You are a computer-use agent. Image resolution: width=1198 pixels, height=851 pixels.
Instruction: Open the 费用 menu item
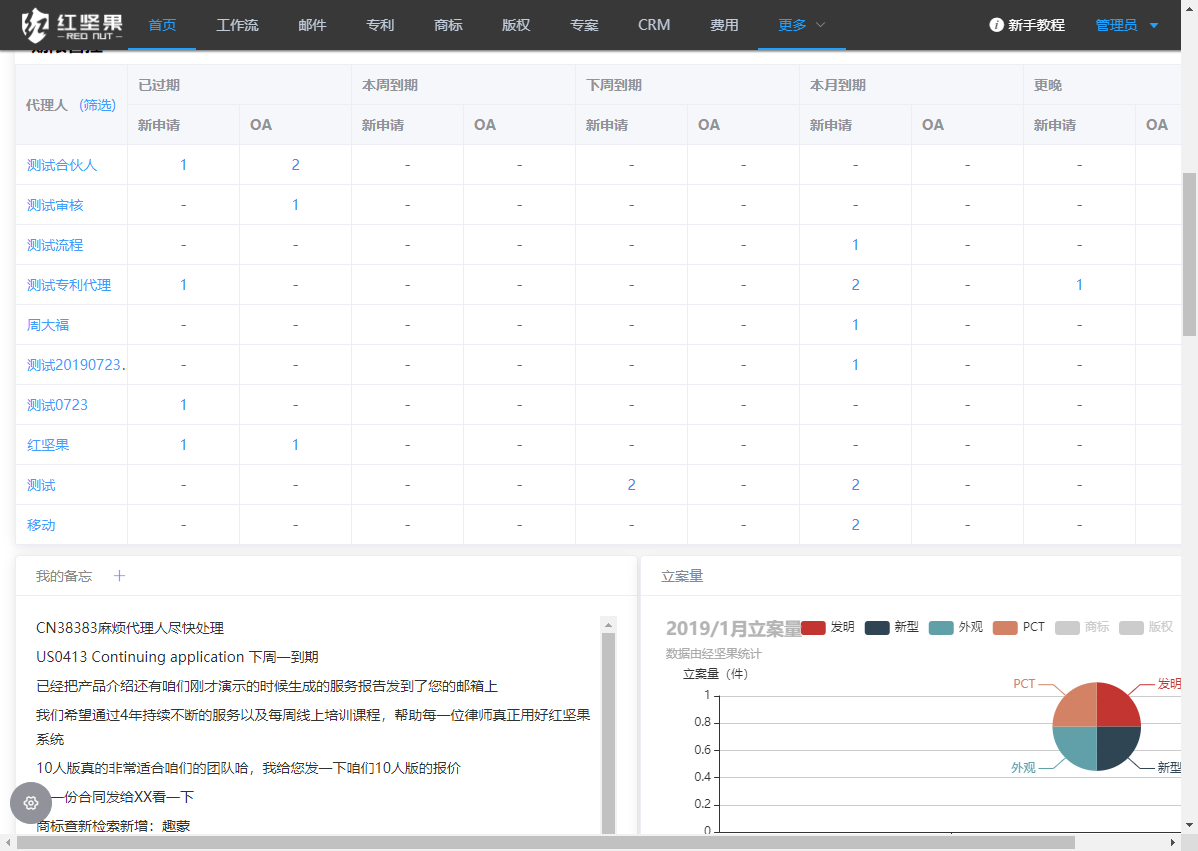point(724,25)
